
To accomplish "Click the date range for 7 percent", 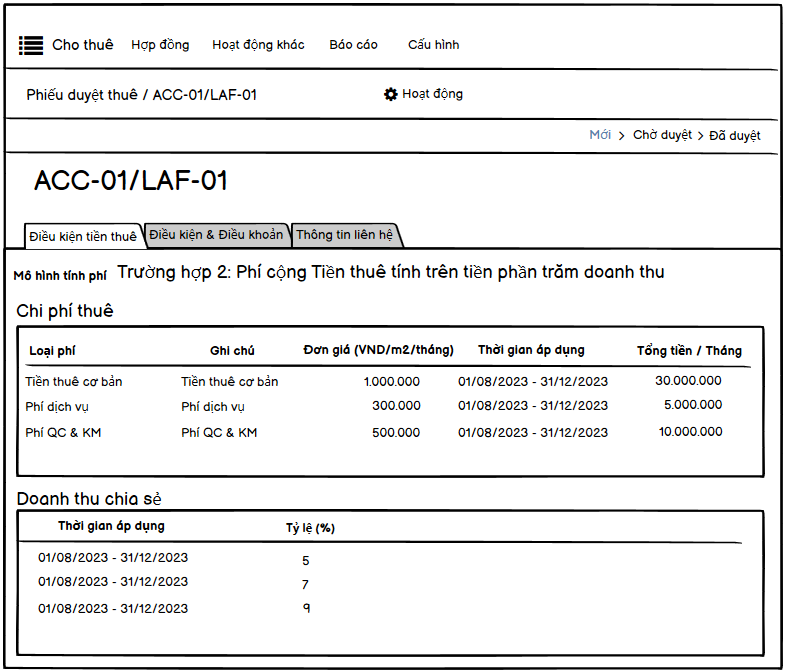I will [113, 582].
